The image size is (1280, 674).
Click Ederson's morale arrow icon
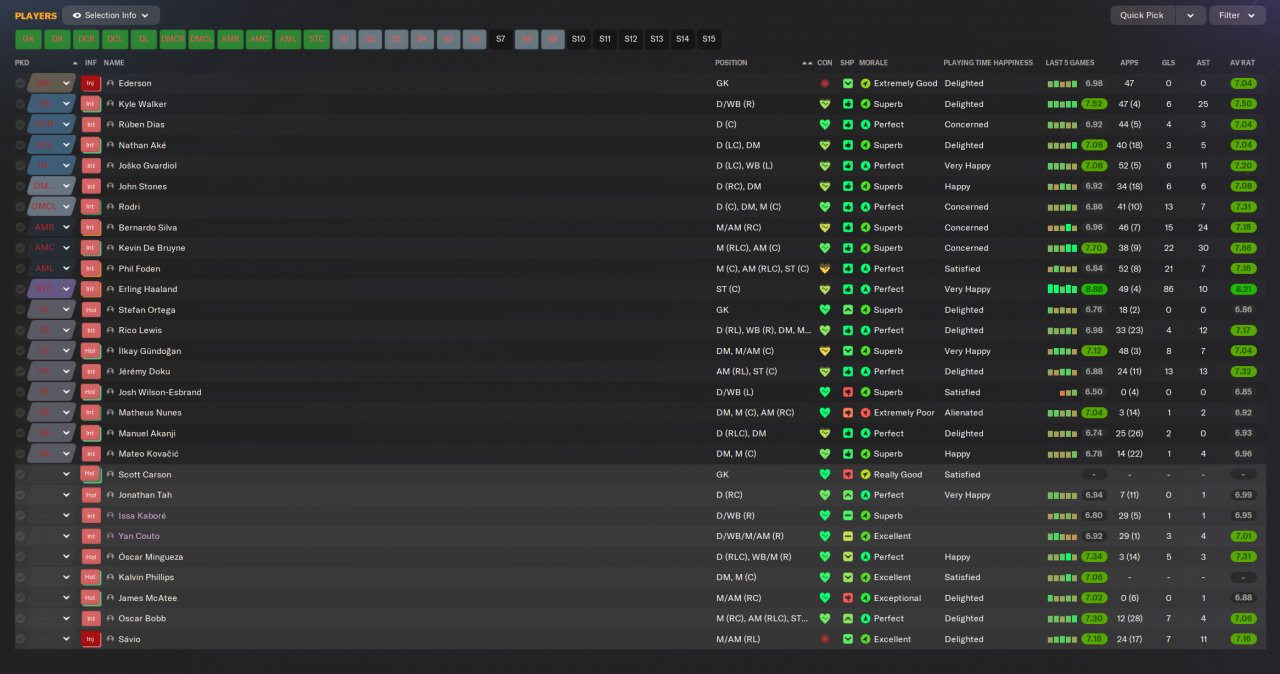coord(866,83)
